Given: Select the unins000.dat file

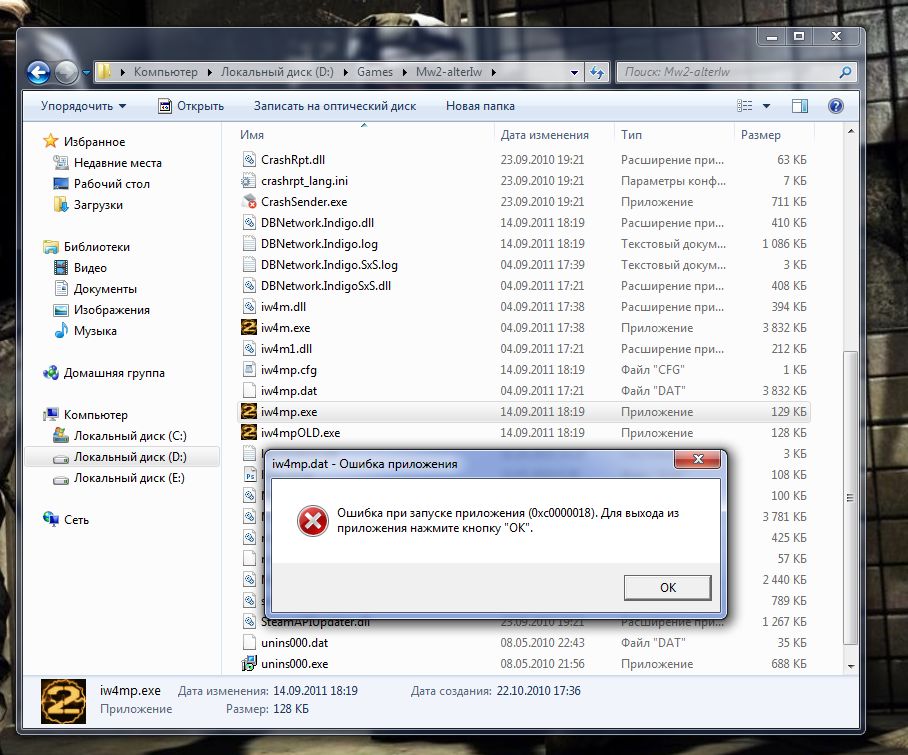Looking at the screenshot, I should [x=294, y=643].
